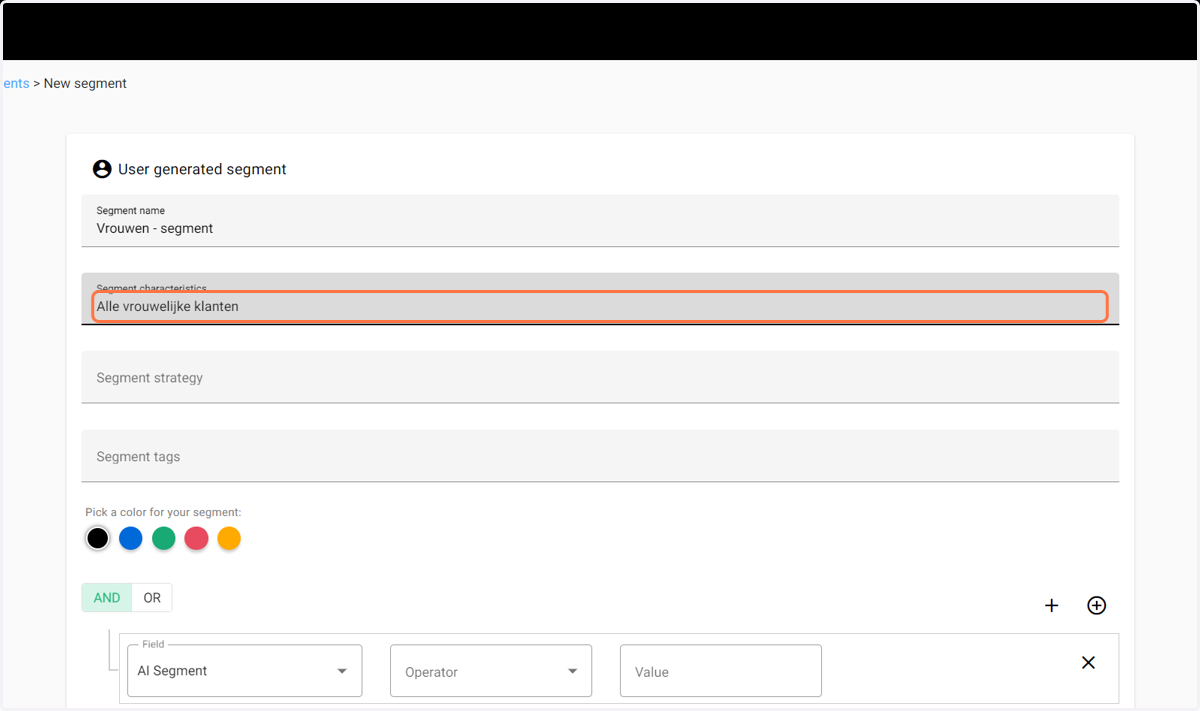
Task: Pick the green segment color
Action: (163, 538)
